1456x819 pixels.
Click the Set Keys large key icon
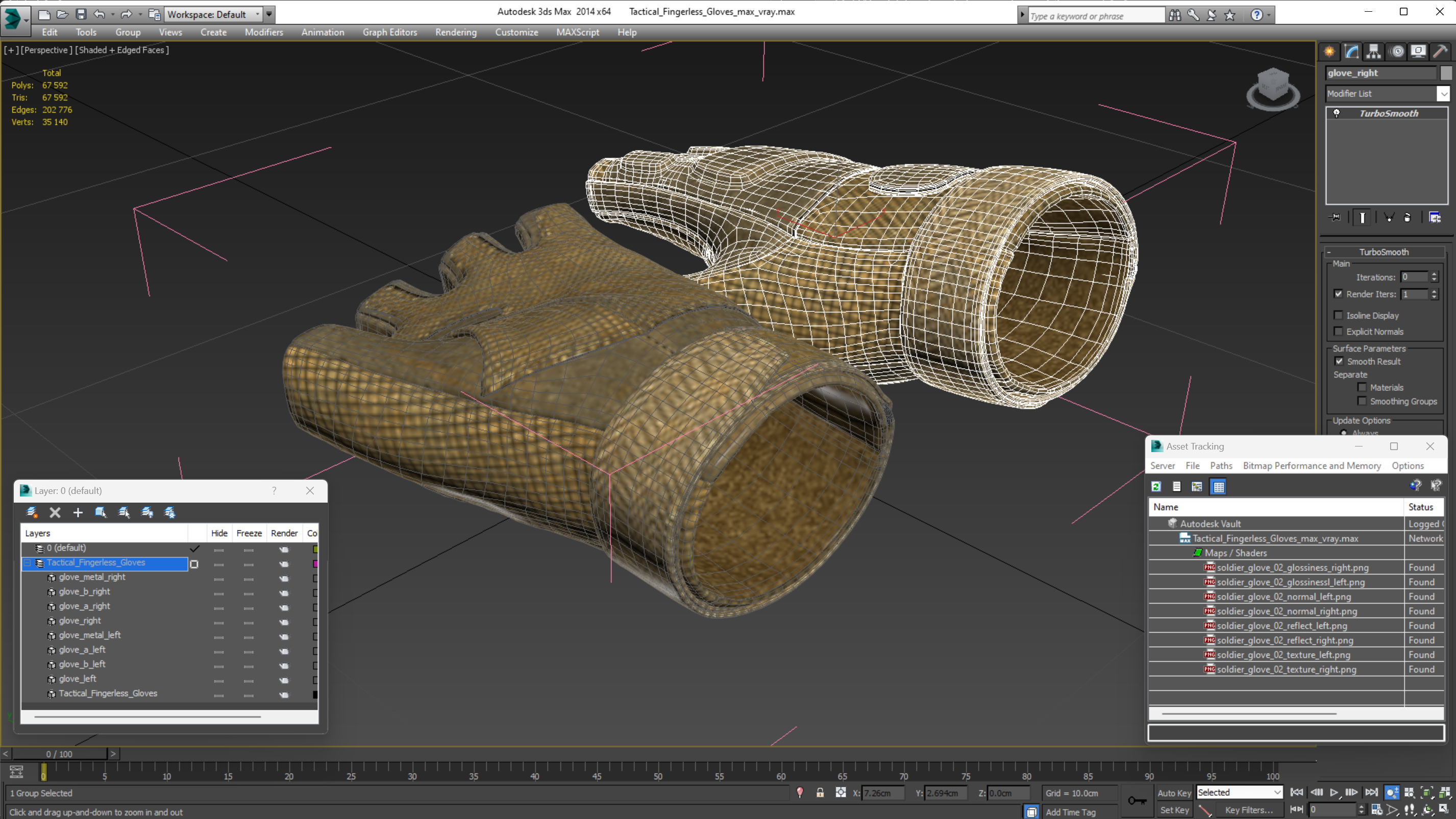click(1137, 800)
